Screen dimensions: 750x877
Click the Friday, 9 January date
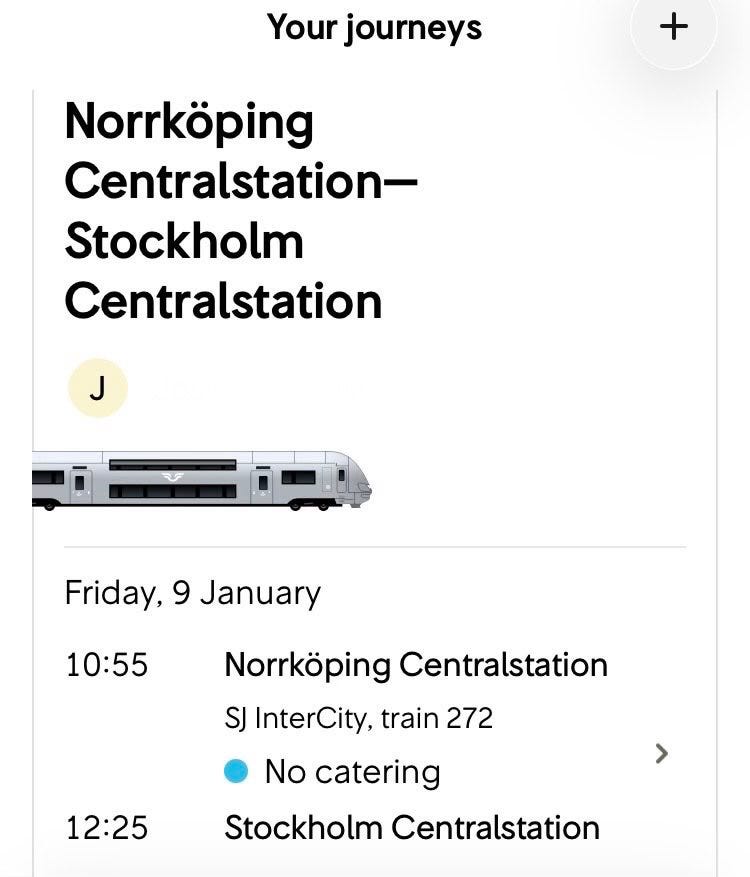tap(192, 593)
